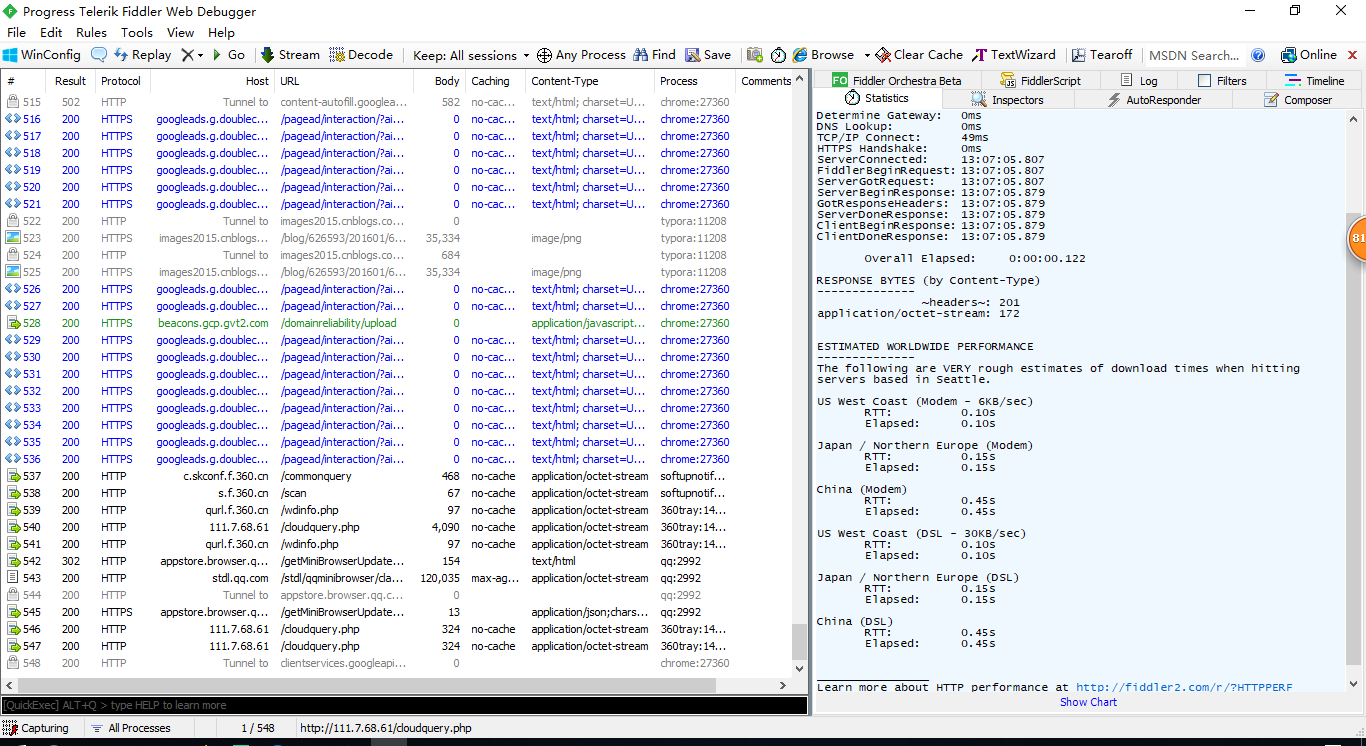The height and width of the screenshot is (746, 1366).
Task: Change the All Processes filter in status bar
Action: (x=131, y=728)
